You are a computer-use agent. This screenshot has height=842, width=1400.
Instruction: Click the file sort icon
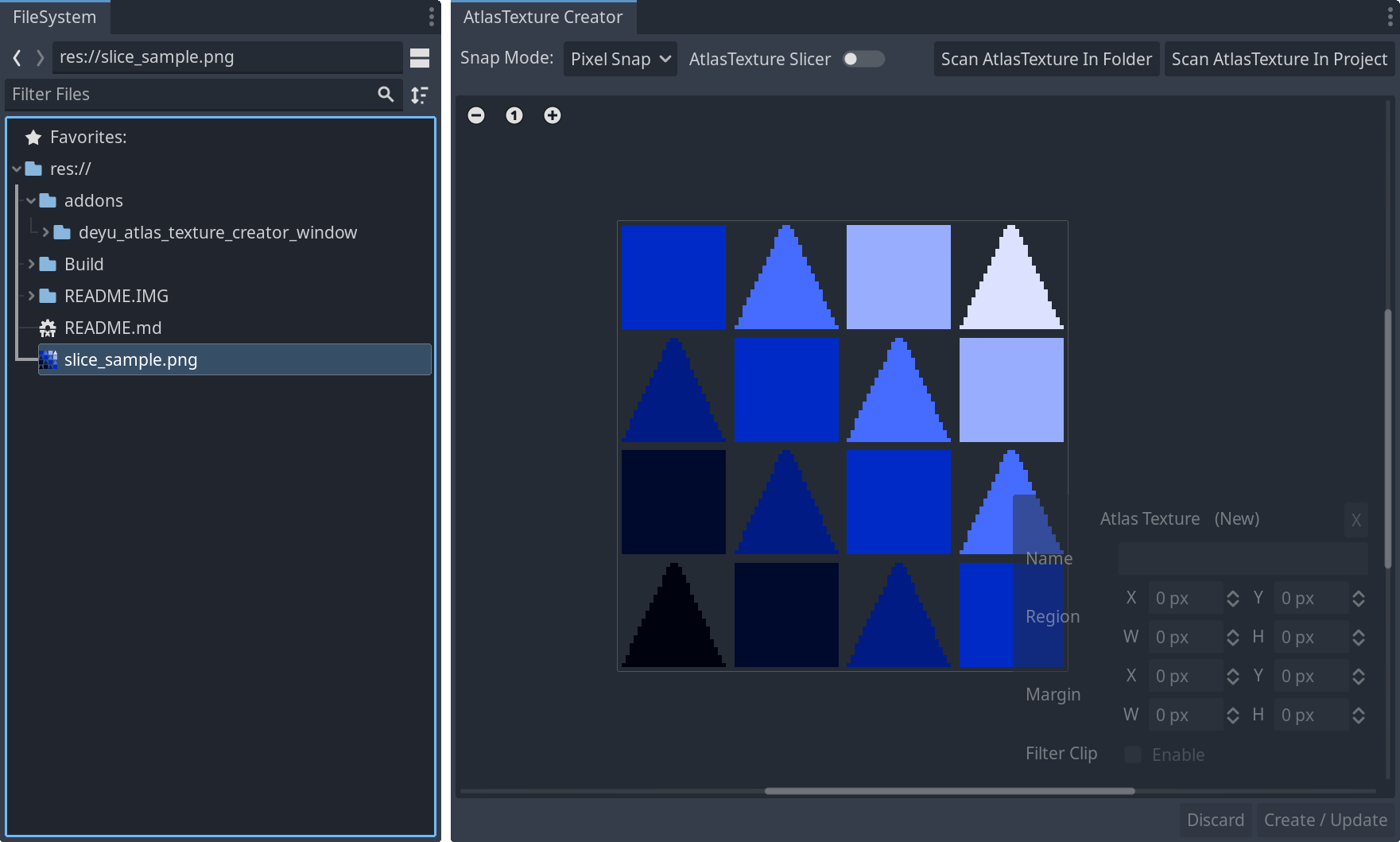point(420,95)
